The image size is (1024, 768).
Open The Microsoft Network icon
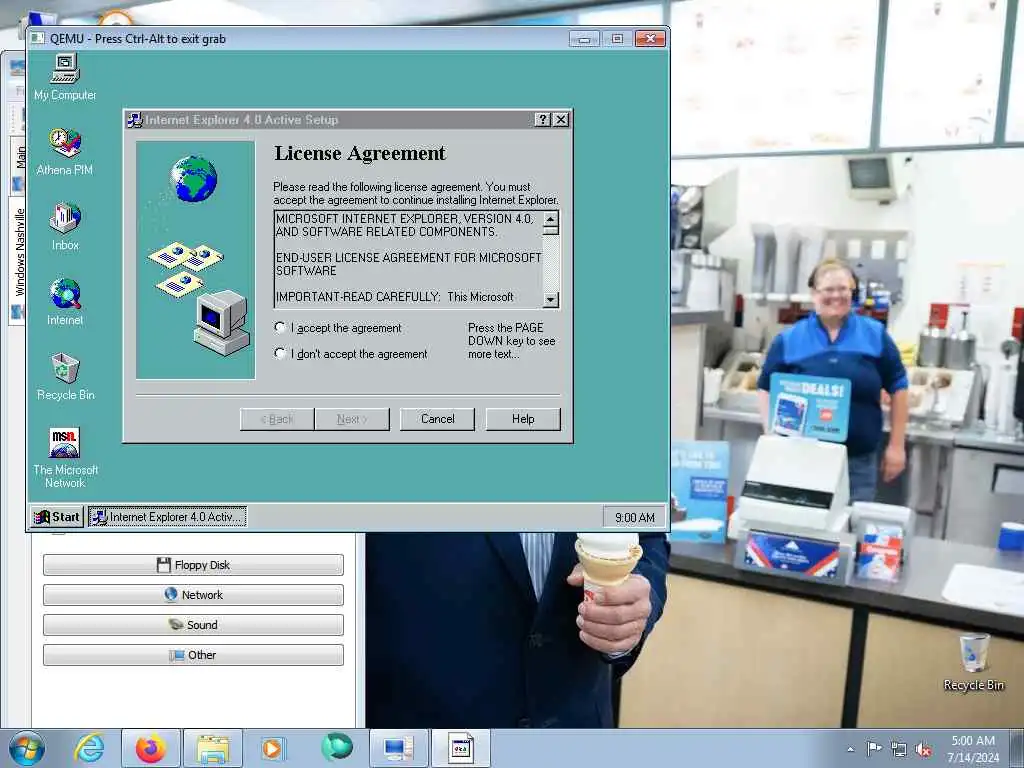[x=65, y=457]
